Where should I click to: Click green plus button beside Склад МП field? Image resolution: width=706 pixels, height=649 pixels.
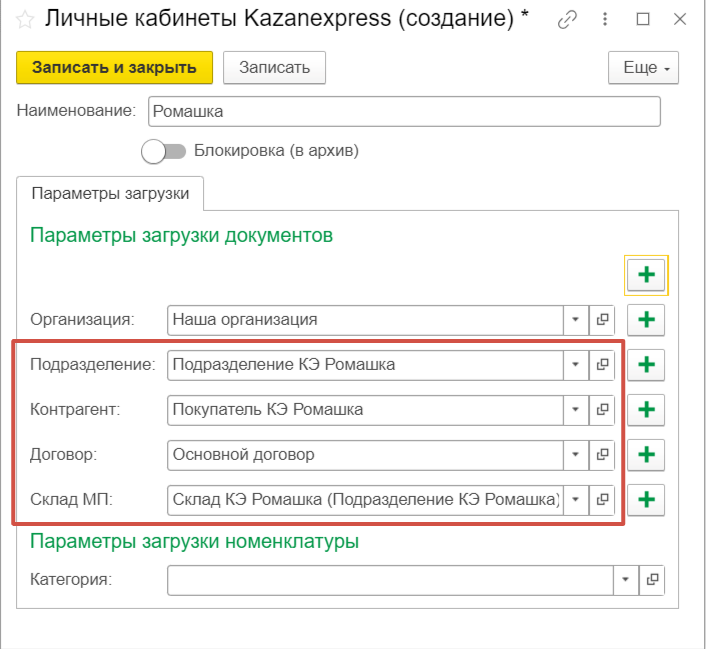pos(646,498)
